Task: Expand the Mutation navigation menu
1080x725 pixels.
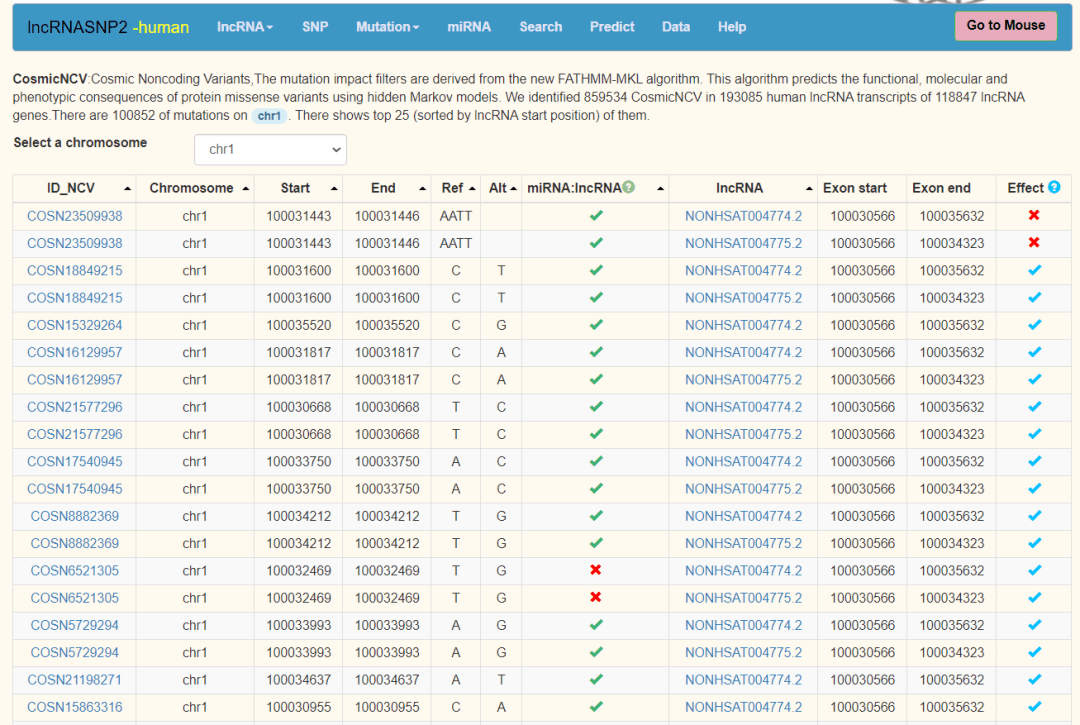Action: (x=387, y=27)
